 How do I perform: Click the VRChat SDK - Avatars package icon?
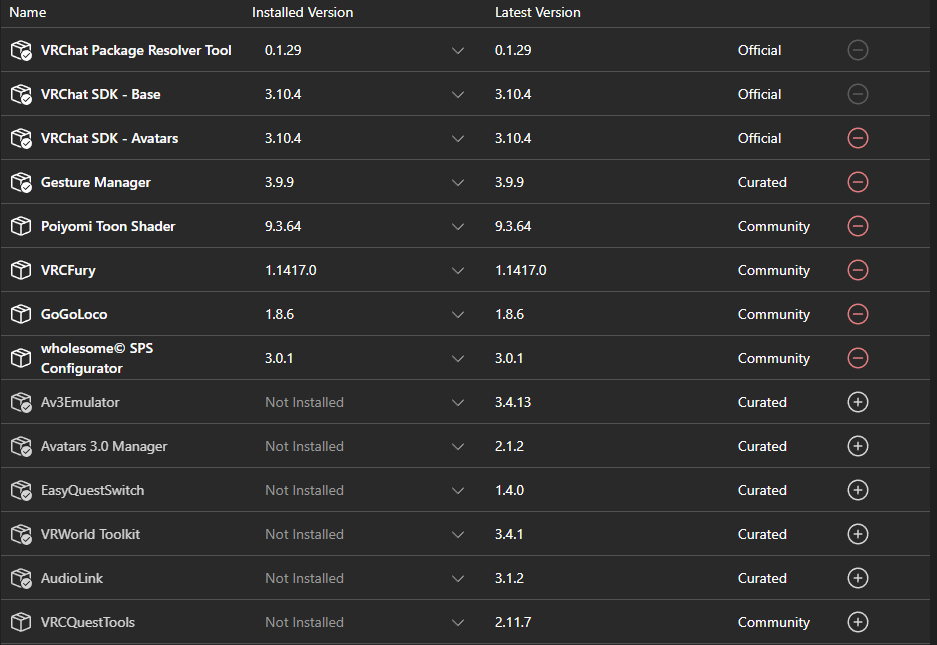(21, 138)
